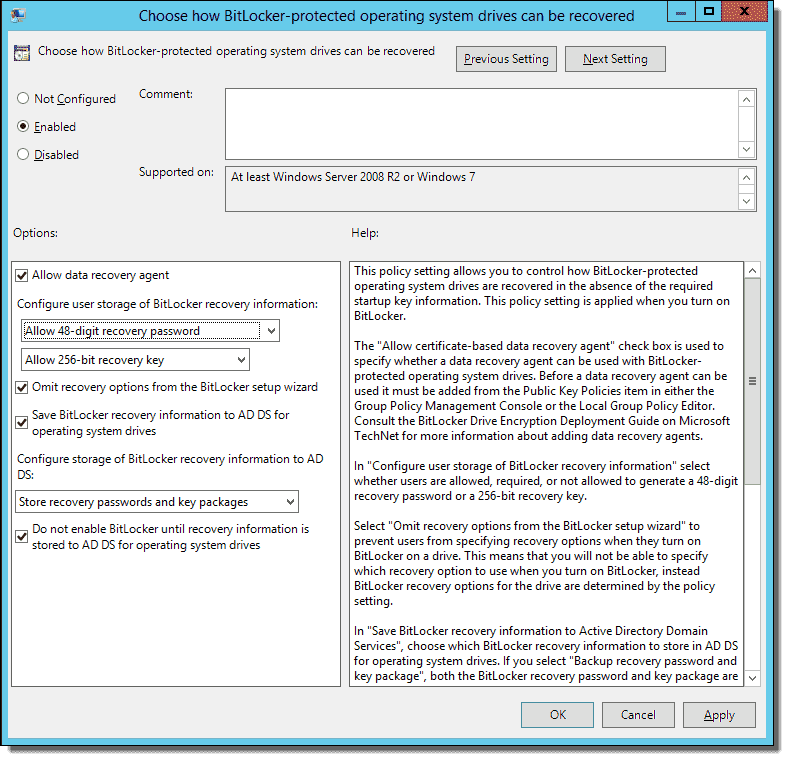Click the Help pane scroll up arrow
Screen dimensions: 789x761
click(753, 272)
